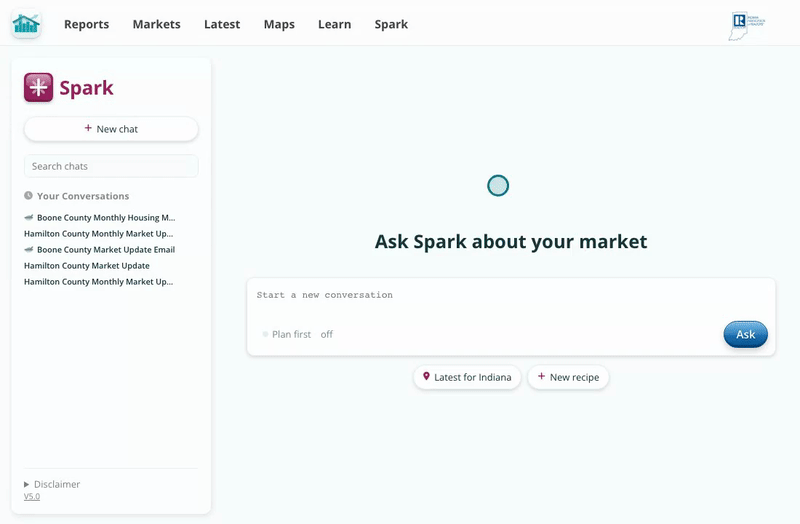The width and height of the screenshot is (800, 524).
Task: Choose the Latest for Indiana suggestion
Action: click(x=467, y=377)
